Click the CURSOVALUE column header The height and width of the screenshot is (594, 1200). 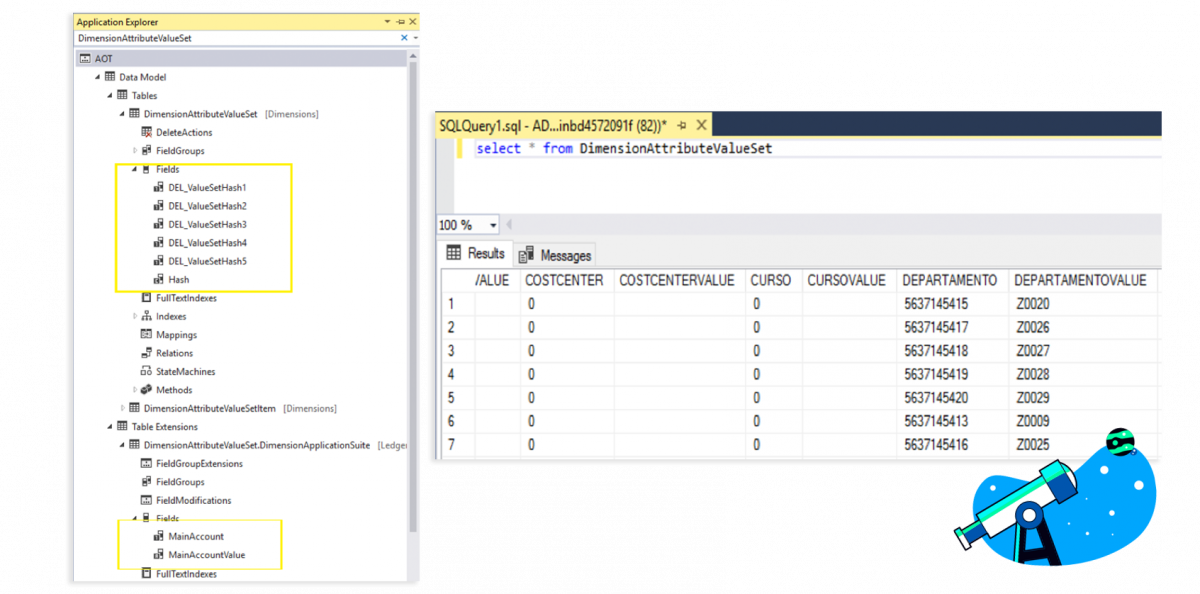tap(848, 280)
